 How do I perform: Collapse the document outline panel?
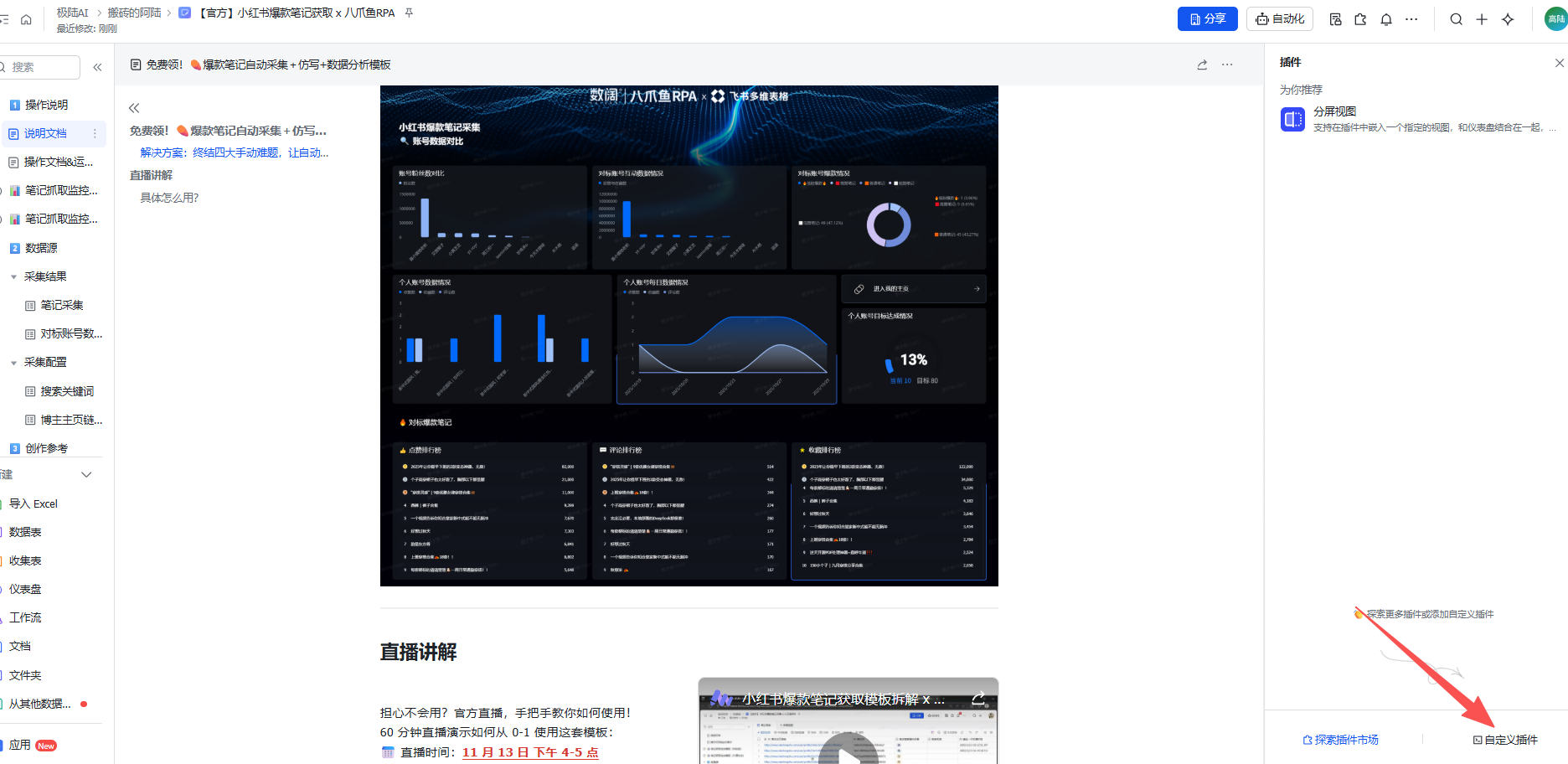pos(134,108)
